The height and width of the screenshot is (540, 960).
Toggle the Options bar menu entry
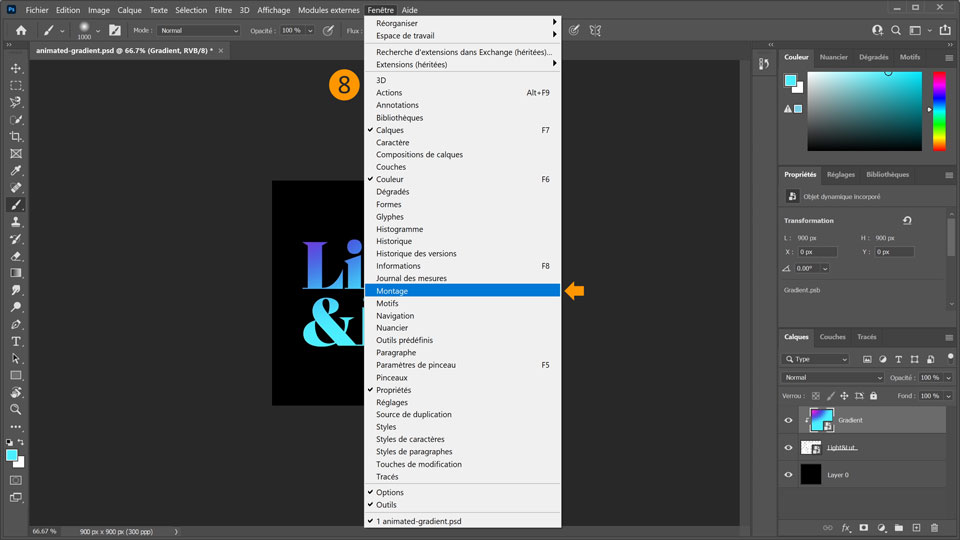462,492
